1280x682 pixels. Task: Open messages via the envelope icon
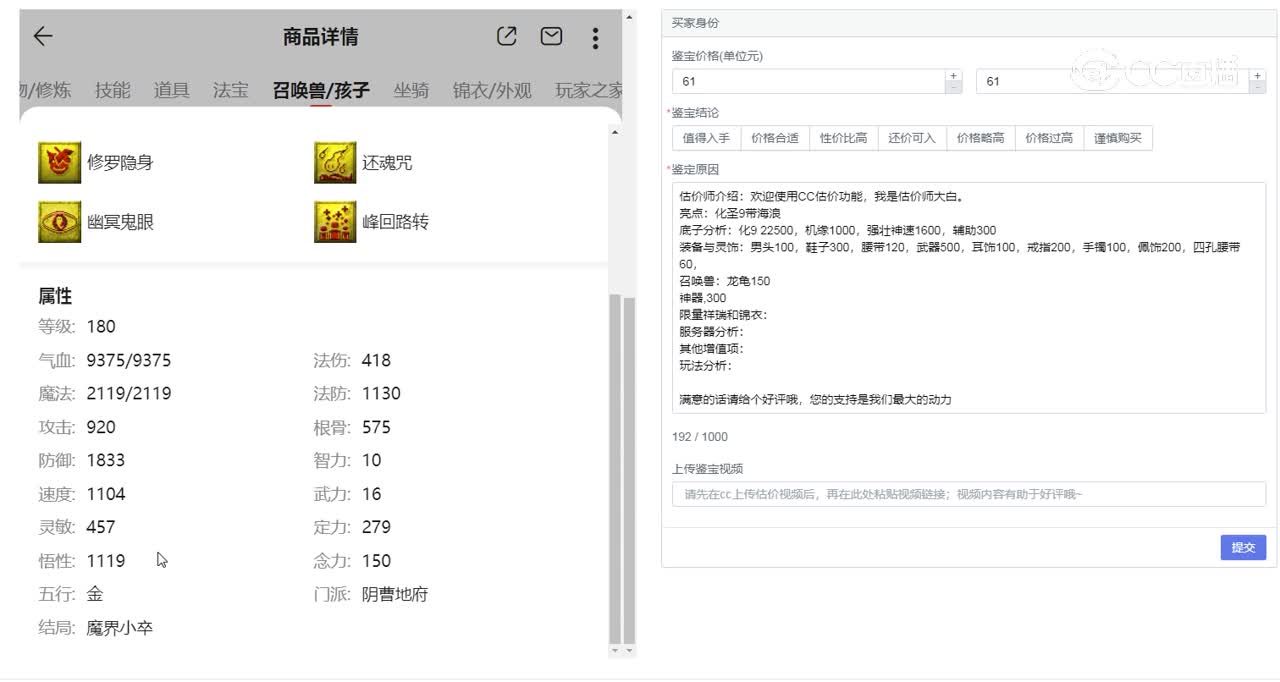point(551,36)
